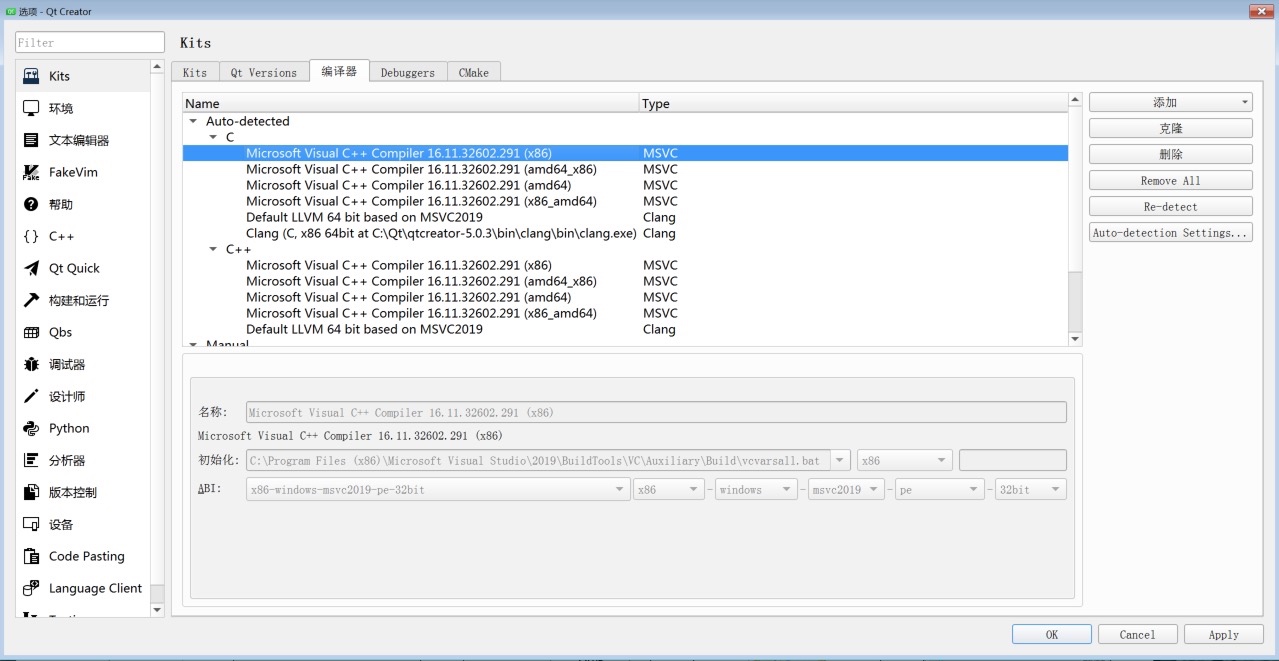This screenshot has height=661, width=1279.
Task: Click the compiler list vertical scrollbar
Action: [1075, 220]
